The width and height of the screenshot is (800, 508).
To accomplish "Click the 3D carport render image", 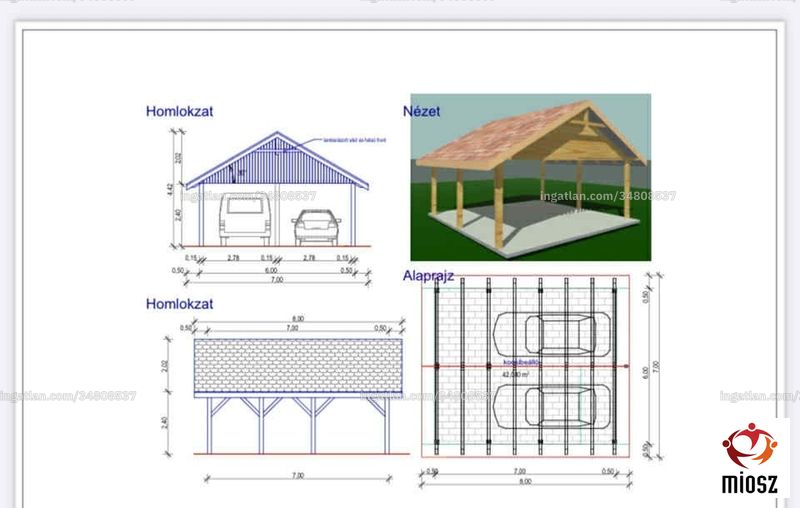I will 531,177.
